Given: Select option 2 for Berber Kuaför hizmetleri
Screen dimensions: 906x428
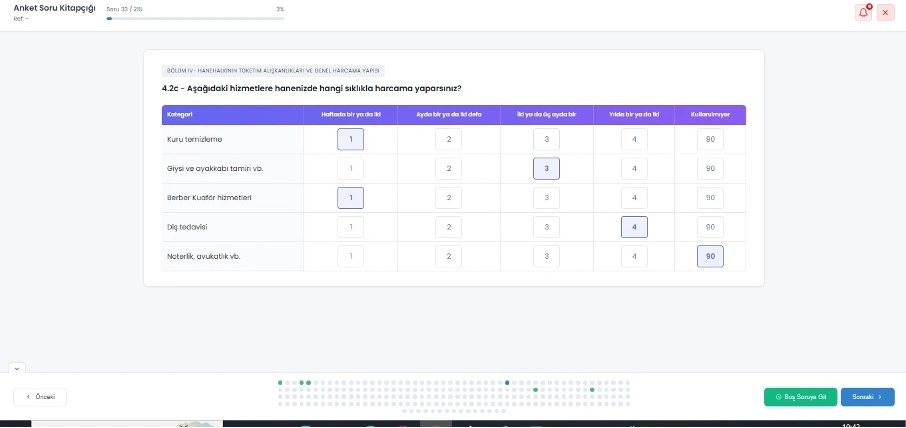Looking at the screenshot, I should [448, 198].
